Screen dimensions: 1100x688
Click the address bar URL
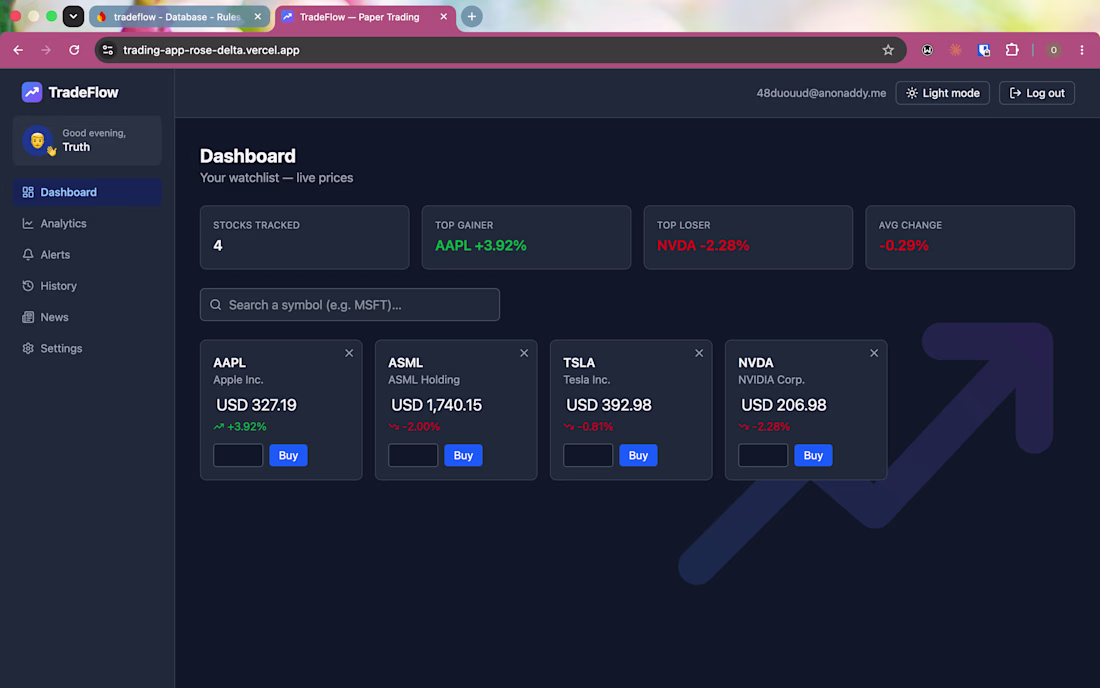(211, 50)
